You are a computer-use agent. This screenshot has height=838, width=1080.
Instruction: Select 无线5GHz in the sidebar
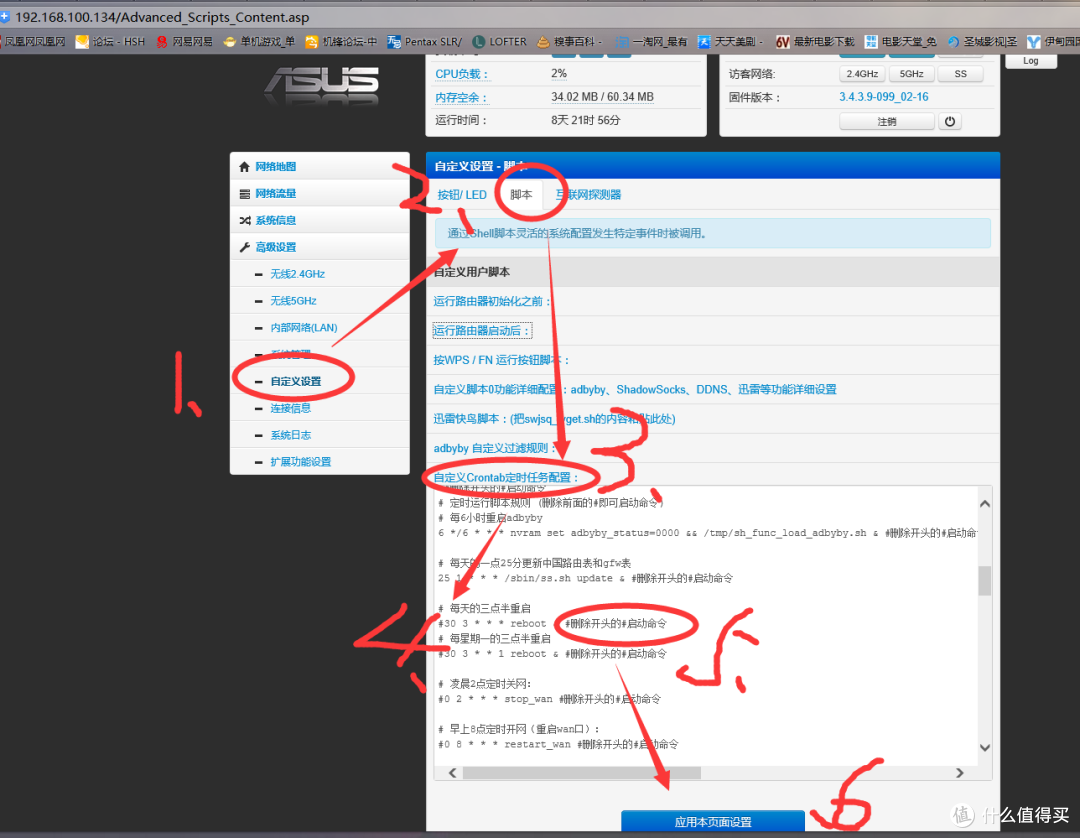click(x=293, y=301)
